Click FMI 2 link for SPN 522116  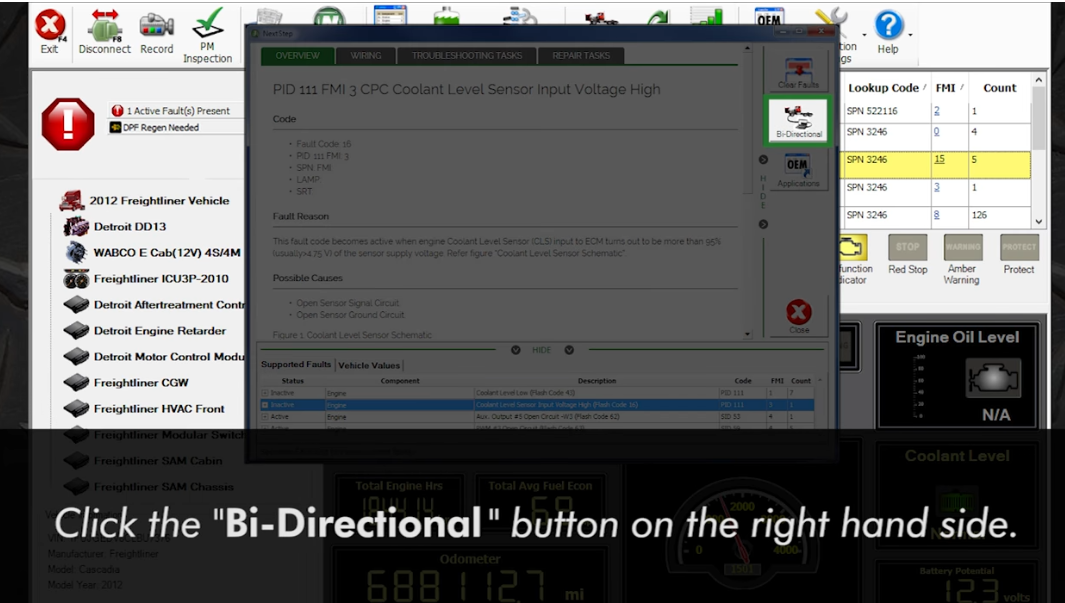937,111
